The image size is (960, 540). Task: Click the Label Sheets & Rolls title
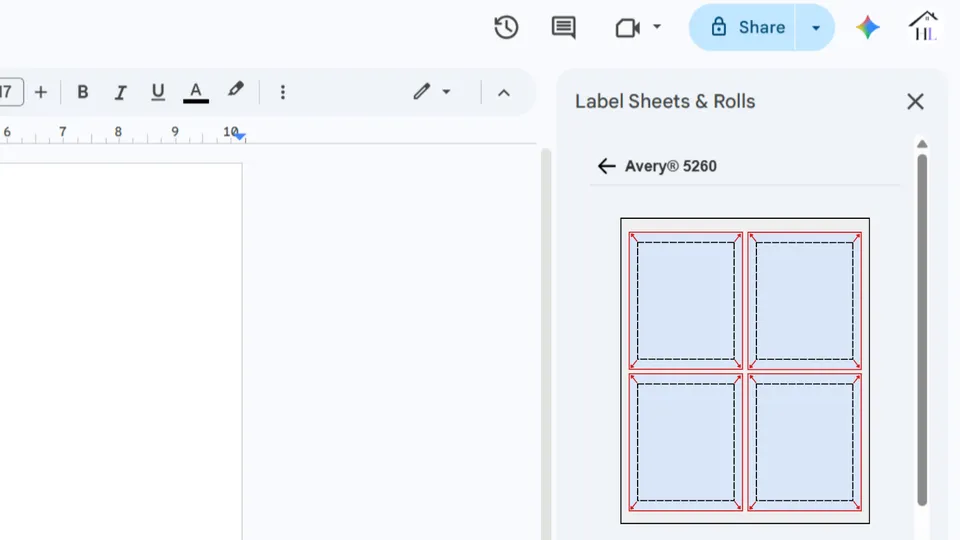tap(665, 101)
